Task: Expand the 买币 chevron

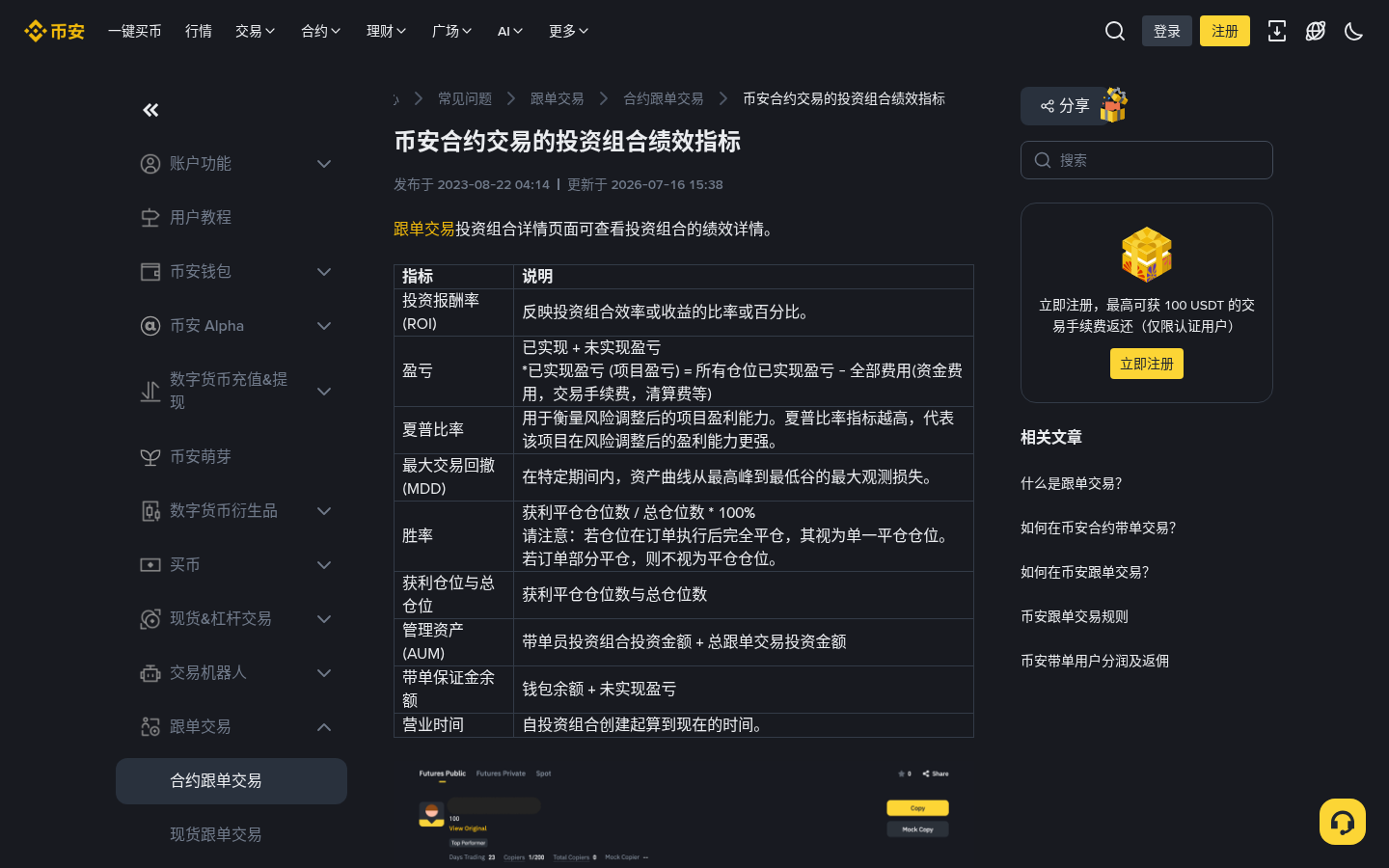Action: (324, 565)
